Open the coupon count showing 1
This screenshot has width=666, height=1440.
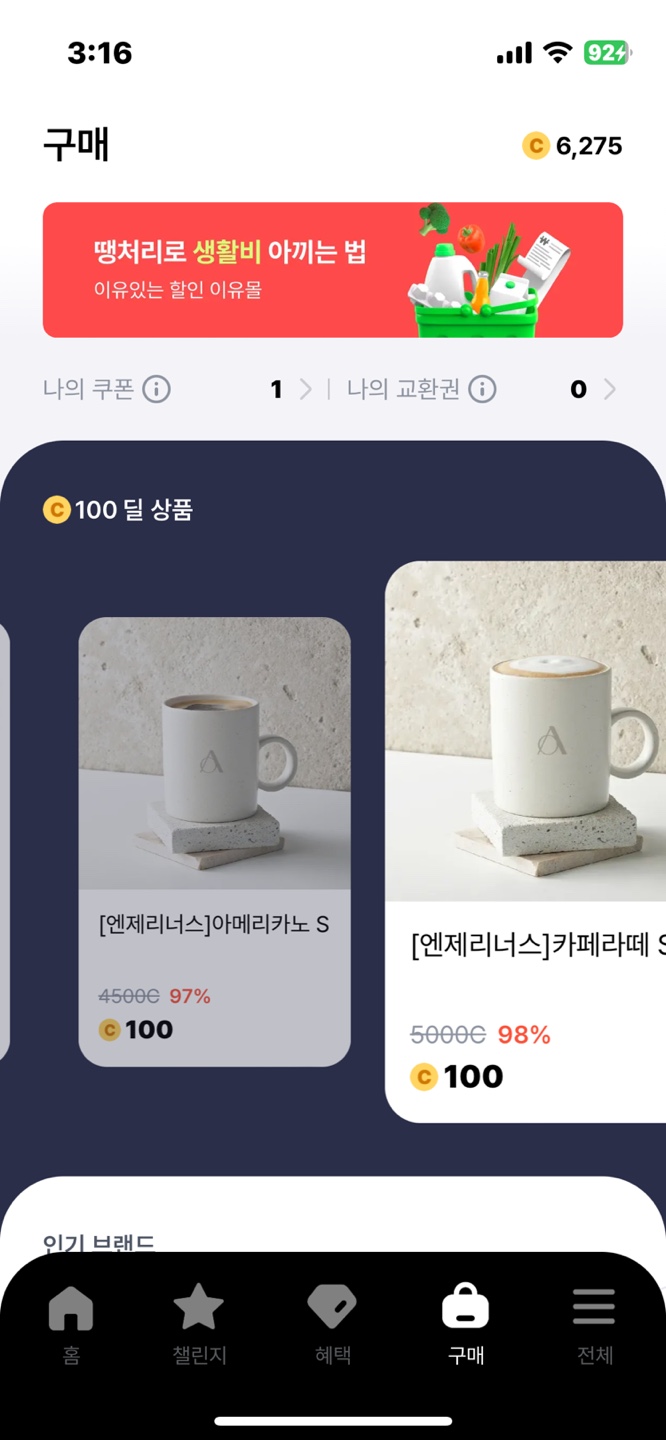point(277,390)
